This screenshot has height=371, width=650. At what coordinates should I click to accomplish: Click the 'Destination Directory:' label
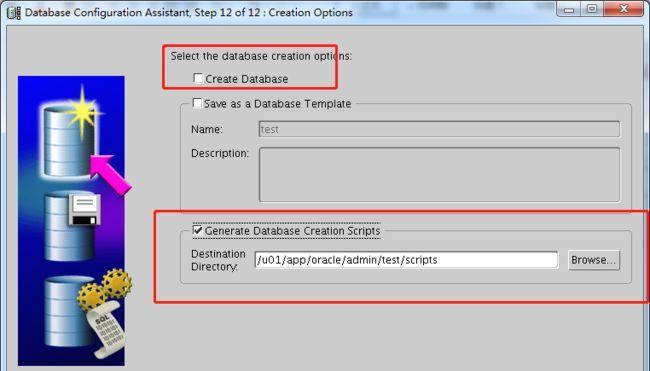[218, 260]
